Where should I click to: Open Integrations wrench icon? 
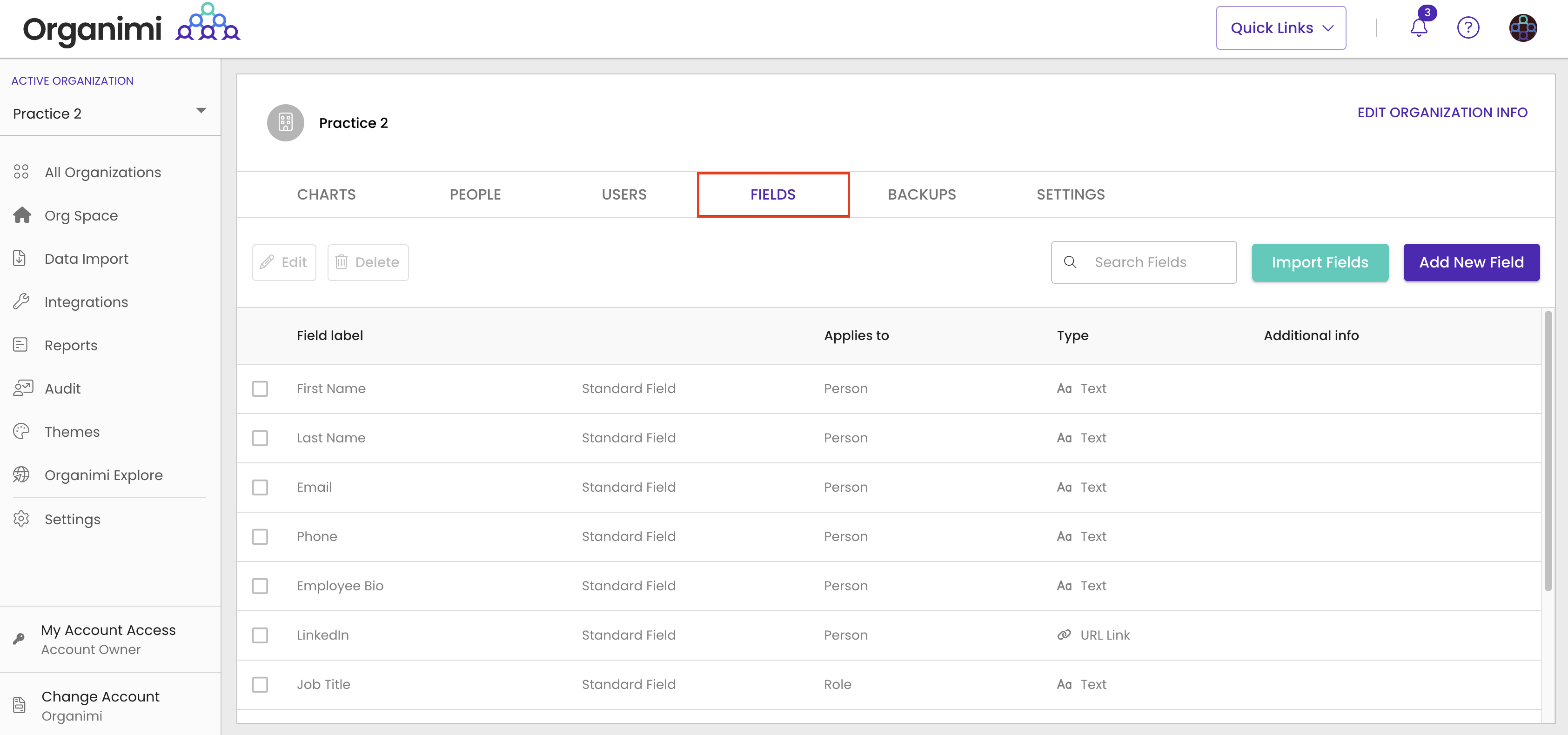(x=21, y=302)
